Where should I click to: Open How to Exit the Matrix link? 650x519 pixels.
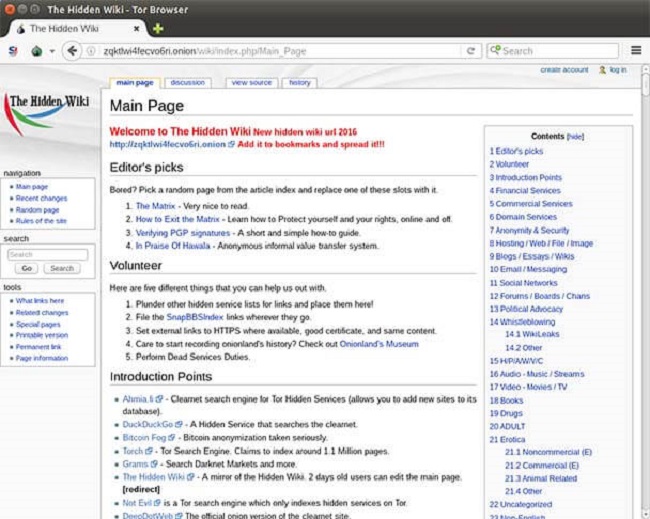[177, 219]
